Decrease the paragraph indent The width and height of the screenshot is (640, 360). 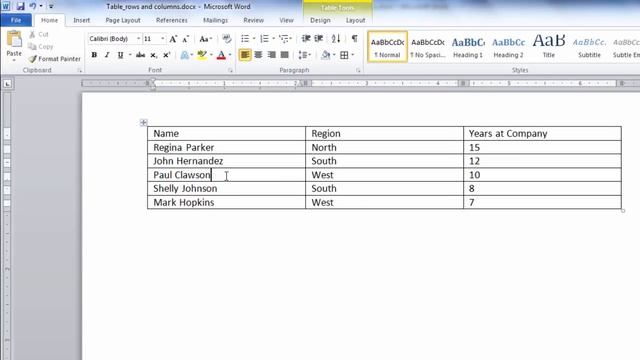click(x=306, y=39)
